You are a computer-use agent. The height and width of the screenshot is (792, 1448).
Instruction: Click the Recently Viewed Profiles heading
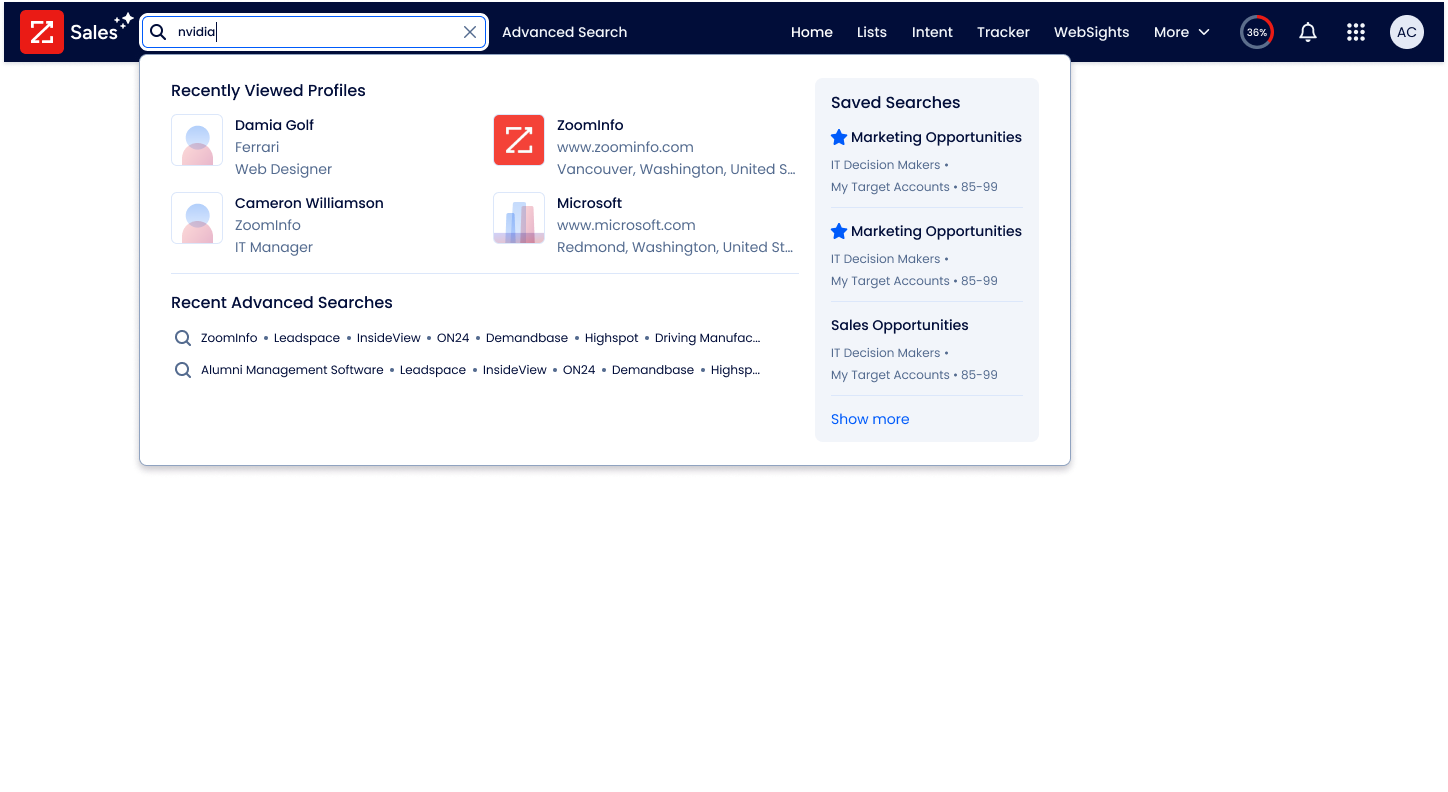tap(268, 90)
